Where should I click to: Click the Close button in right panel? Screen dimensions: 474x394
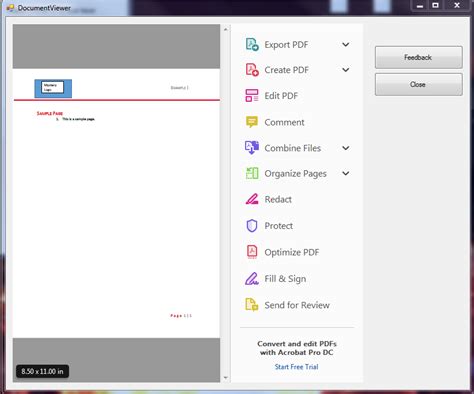pyautogui.click(x=418, y=85)
